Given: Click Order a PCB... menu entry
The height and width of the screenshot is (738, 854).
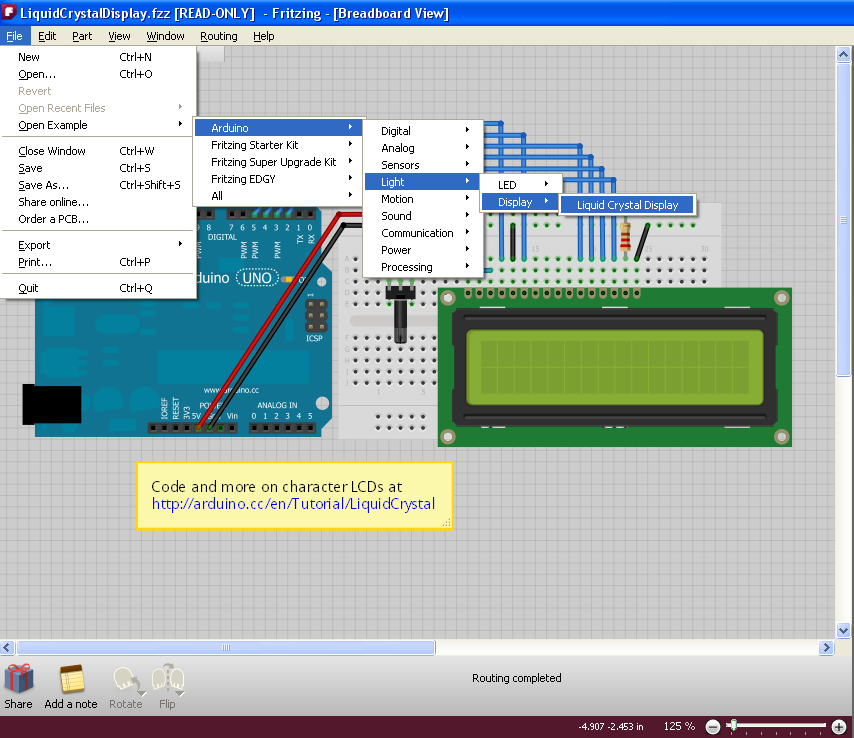Looking at the screenshot, I should tap(53, 219).
